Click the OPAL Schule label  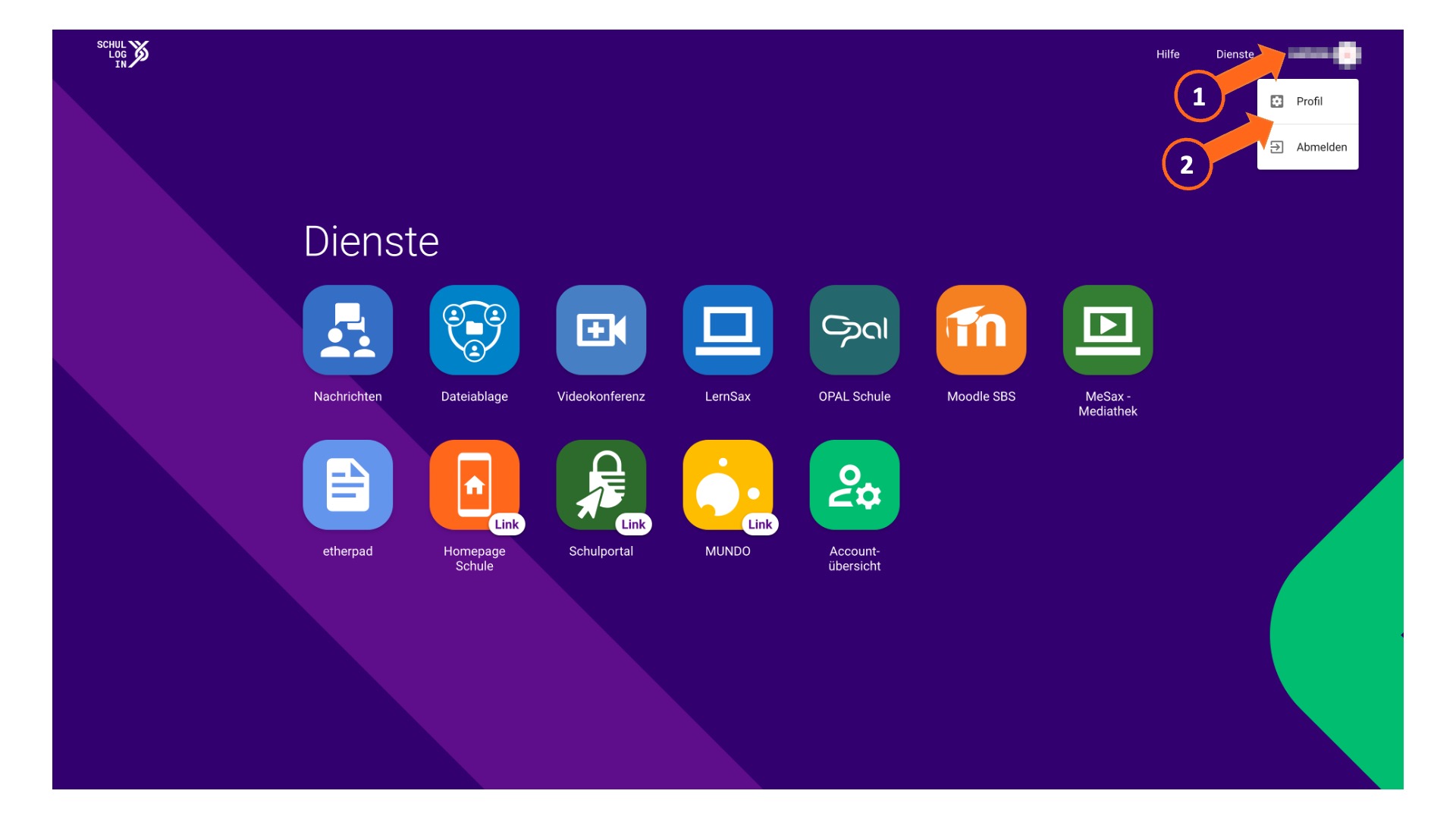[x=854, y=397]
